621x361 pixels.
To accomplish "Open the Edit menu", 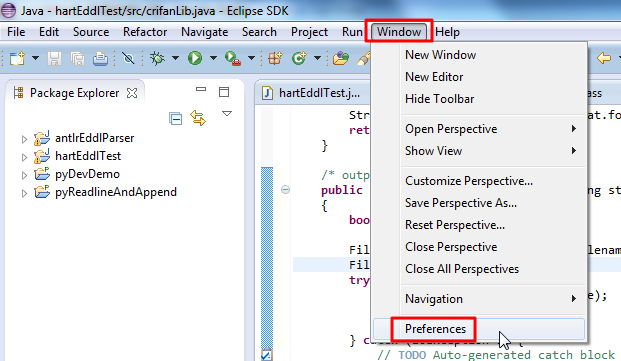I will [x=49, y=32].
